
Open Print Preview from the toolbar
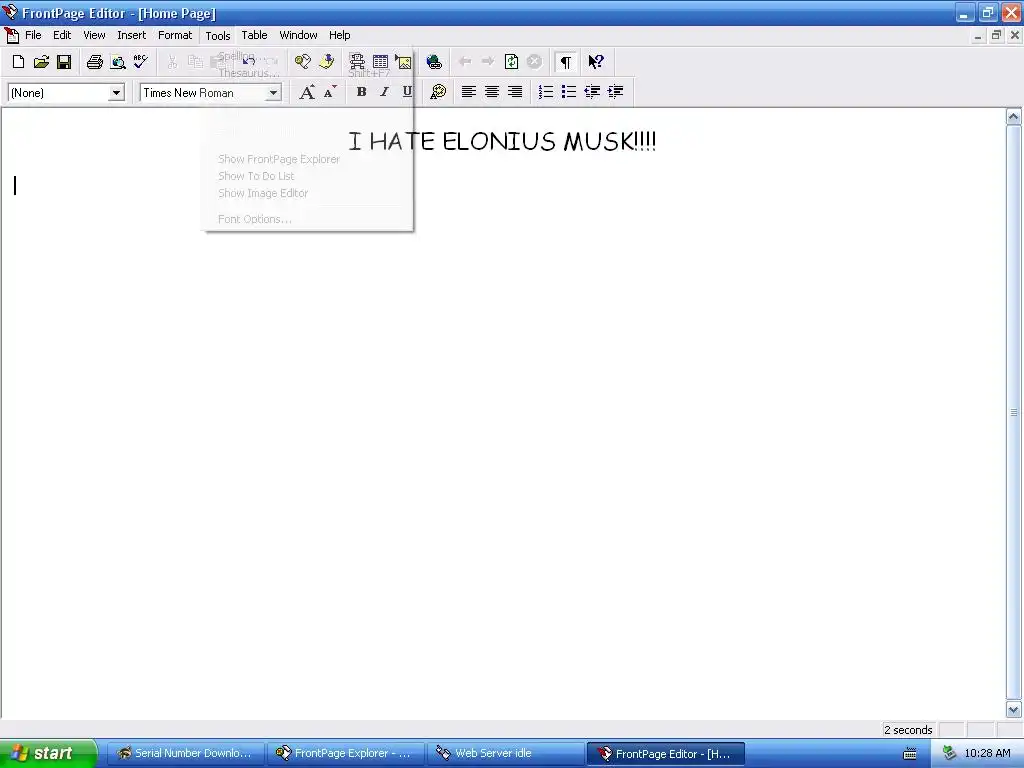[118, 62]
